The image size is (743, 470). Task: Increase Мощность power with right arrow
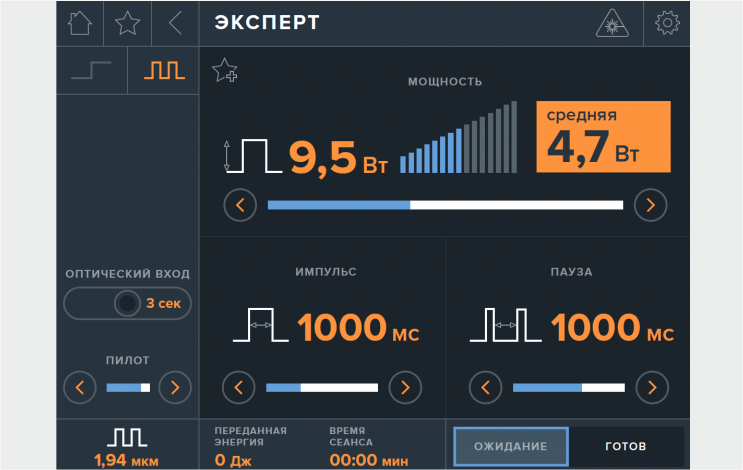[651, 205]
